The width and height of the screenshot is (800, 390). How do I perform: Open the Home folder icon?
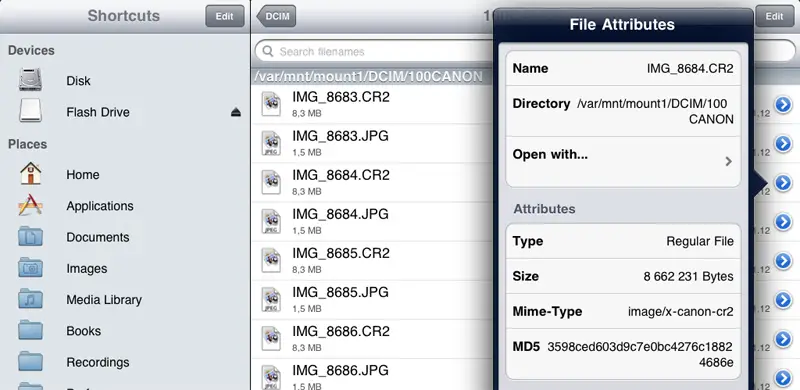click(31, 174)
